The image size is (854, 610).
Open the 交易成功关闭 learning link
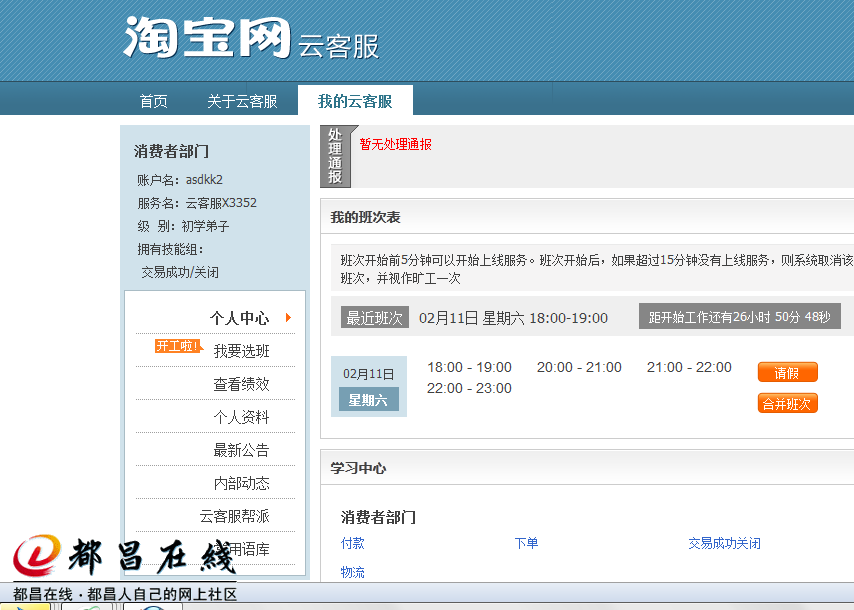click(x=724, y=543)
